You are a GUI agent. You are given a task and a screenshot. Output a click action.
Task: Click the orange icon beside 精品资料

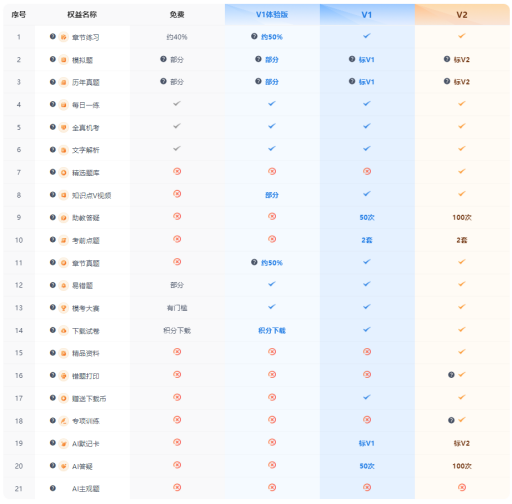coord(63,353)
